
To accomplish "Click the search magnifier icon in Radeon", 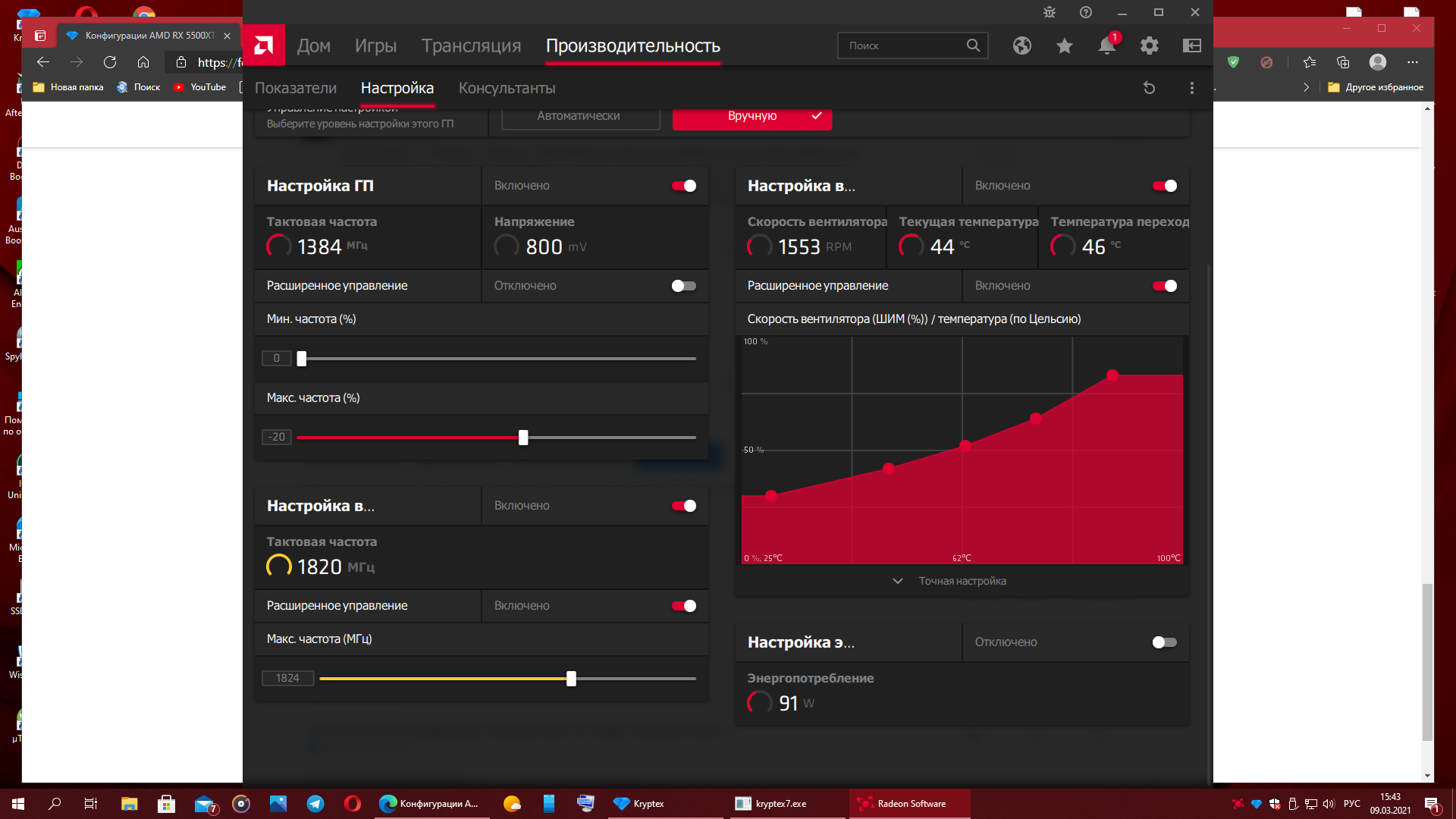I will coord(973,45).
